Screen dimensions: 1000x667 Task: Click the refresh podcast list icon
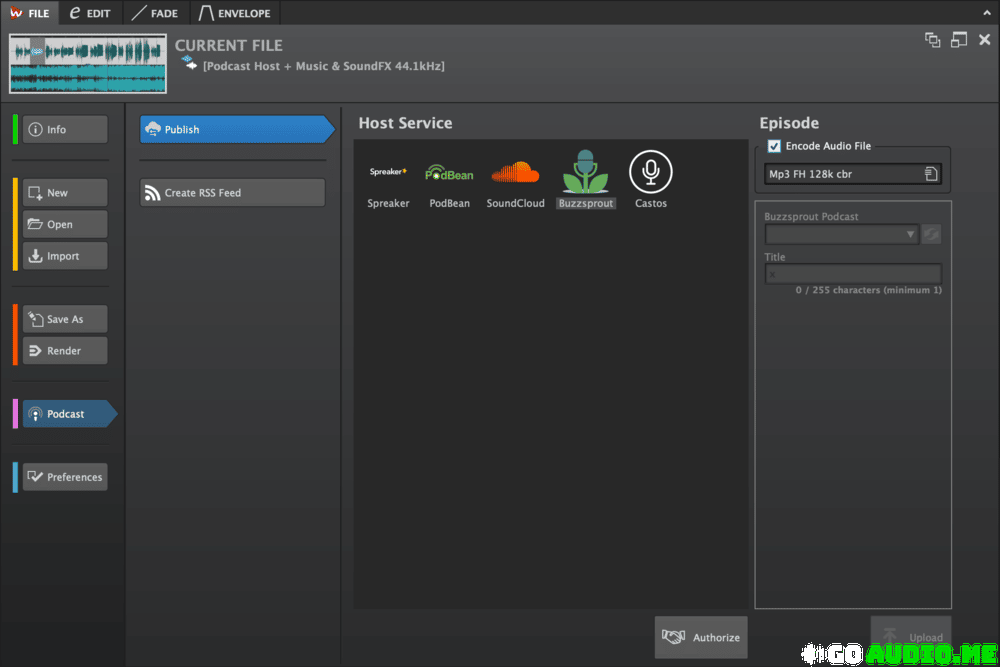[931, 235]
